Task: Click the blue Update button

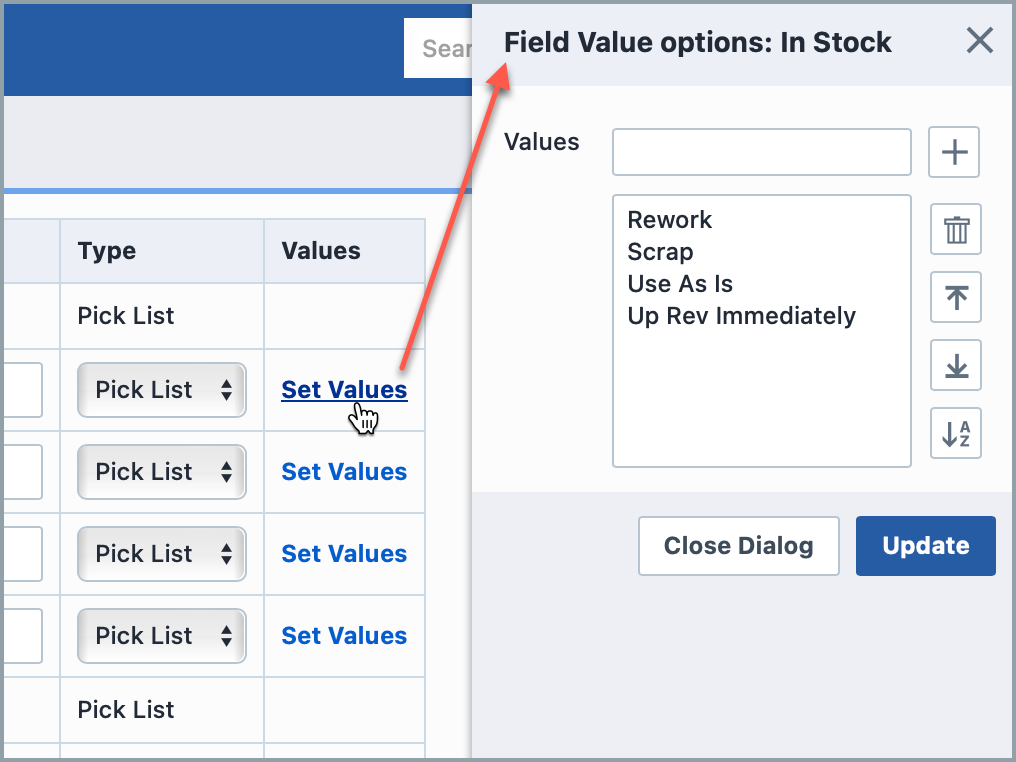Action: 925,546
